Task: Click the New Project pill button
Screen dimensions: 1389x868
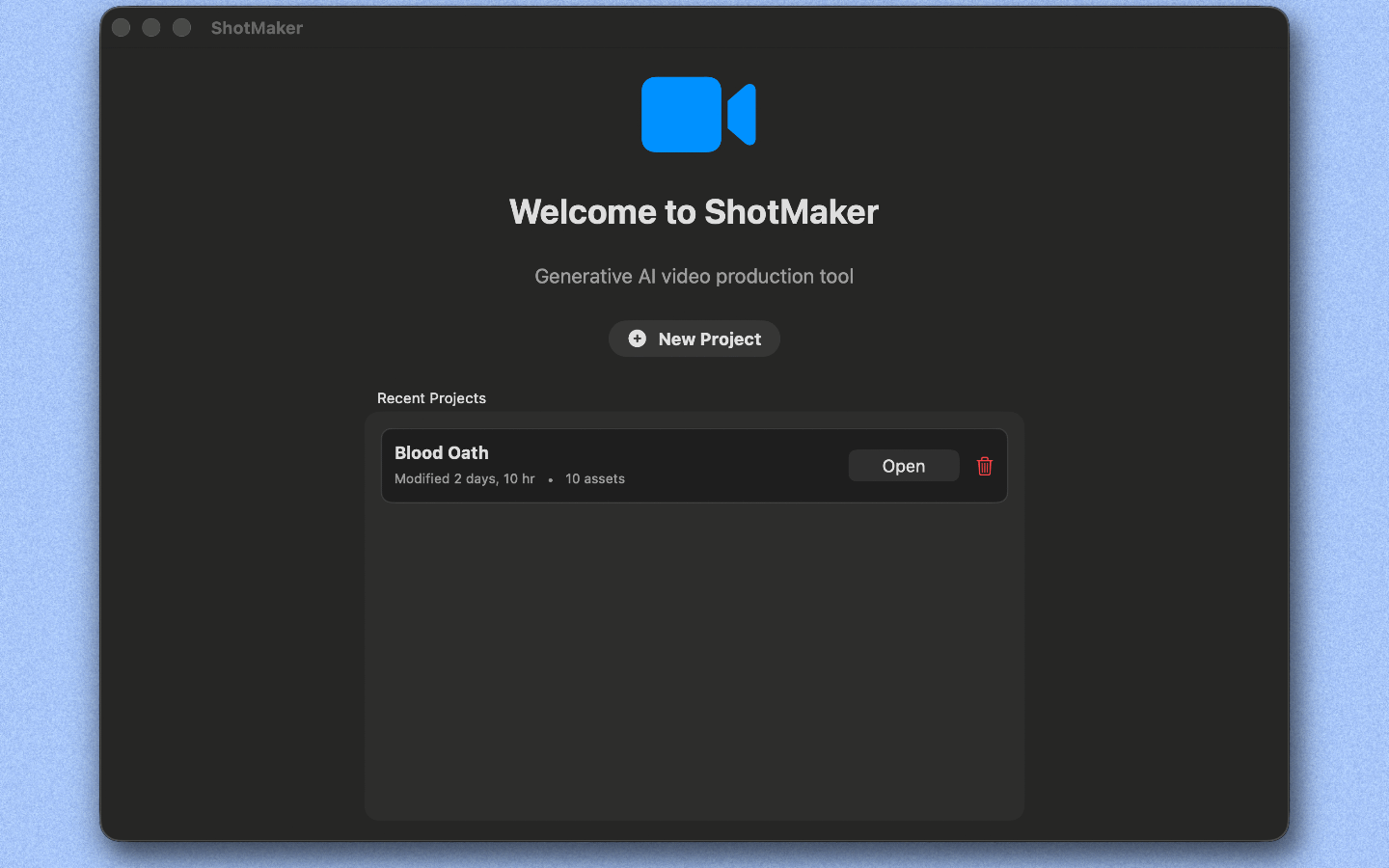Action: coord(694,339)
